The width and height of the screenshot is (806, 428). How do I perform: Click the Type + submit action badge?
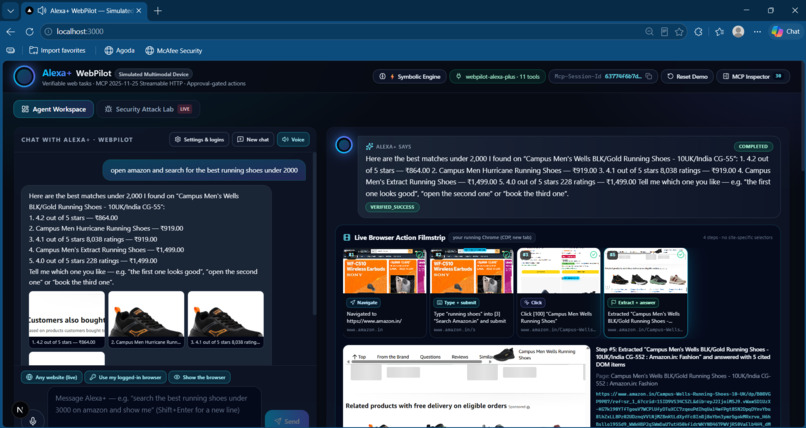point(455,303)
